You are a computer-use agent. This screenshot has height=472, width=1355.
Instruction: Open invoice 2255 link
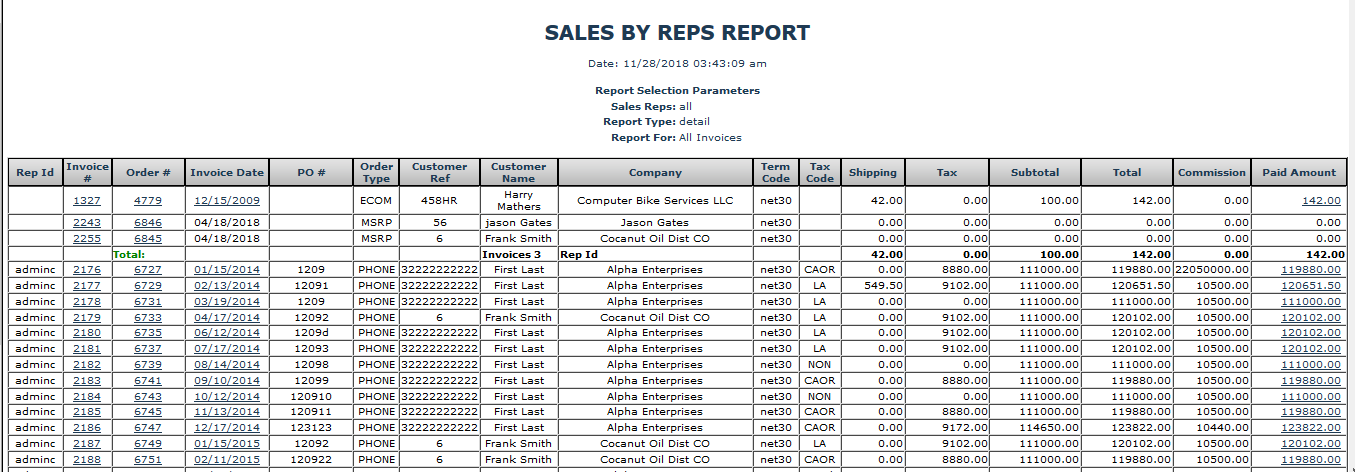(x=87, y=239)
